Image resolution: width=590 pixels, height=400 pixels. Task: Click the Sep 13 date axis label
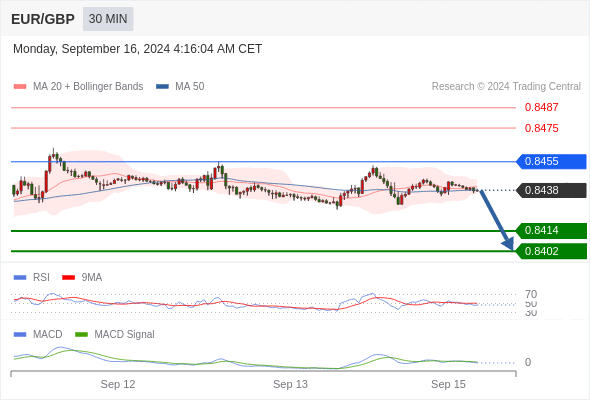pos(290,384)
